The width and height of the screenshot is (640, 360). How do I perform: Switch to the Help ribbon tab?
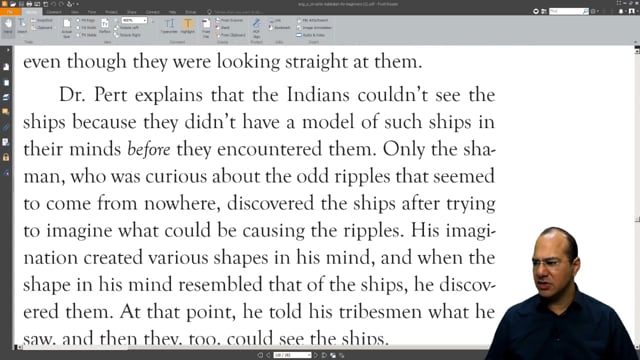pyautogui.click(x=173, y=12)
